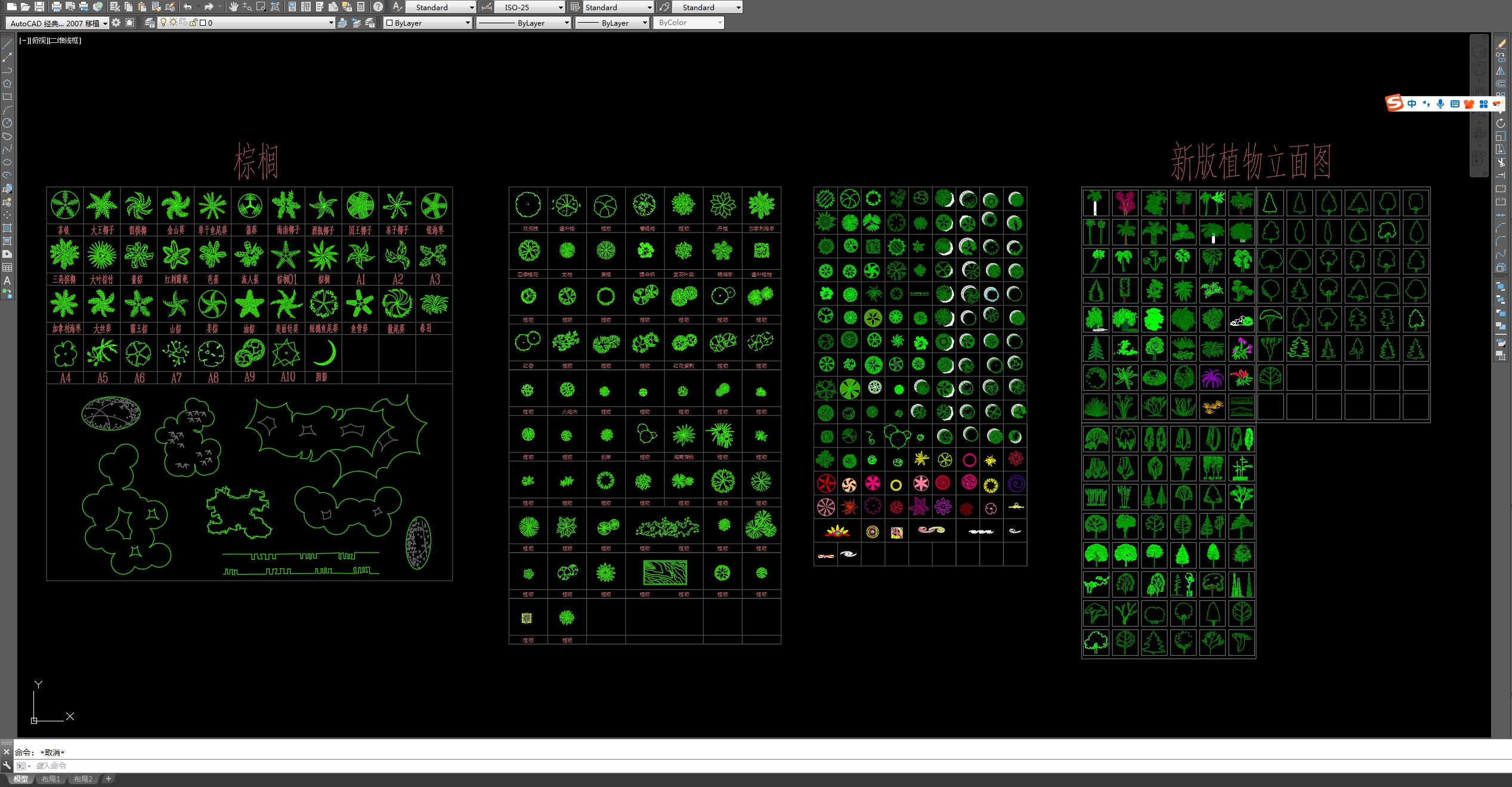Toggle layer 0 on/off lightbulb

(x=163, y=23)
